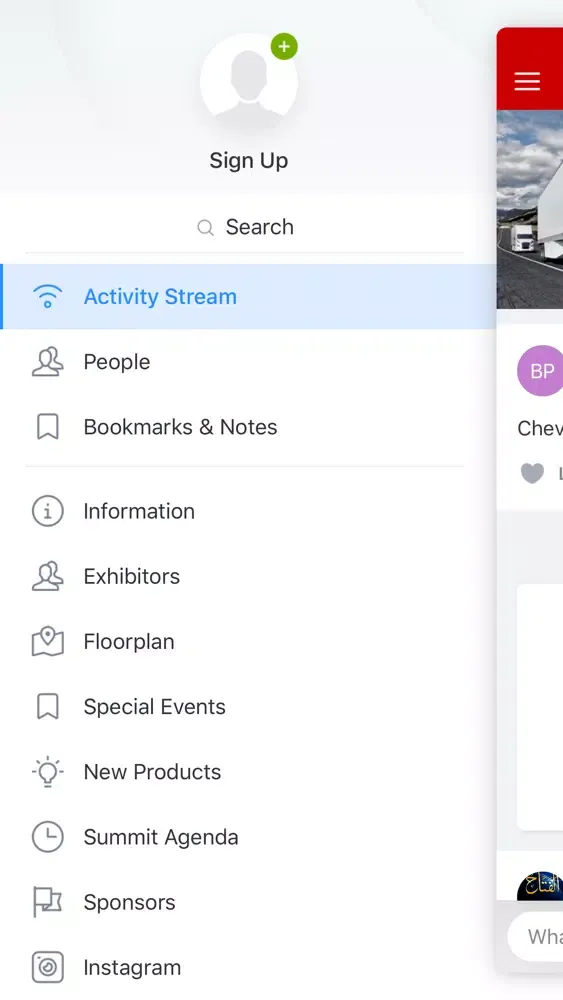Tap the Information circle icon

48,511
